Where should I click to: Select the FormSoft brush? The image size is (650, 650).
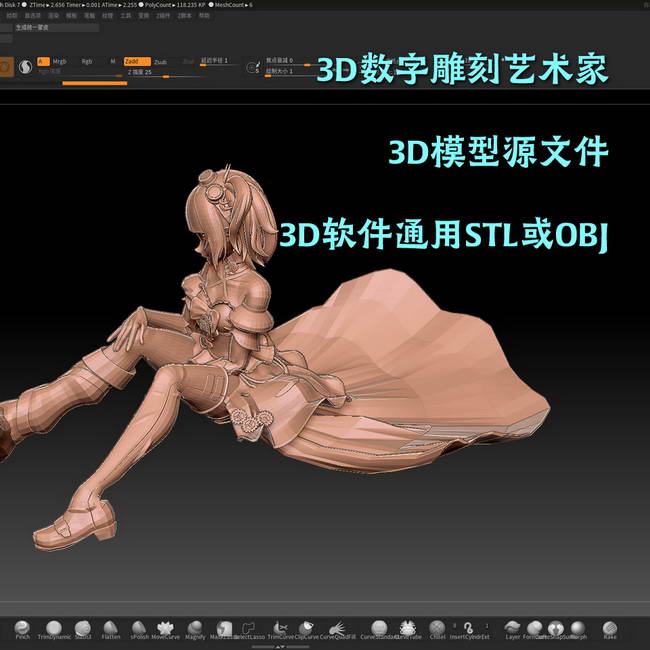[534, 629]
